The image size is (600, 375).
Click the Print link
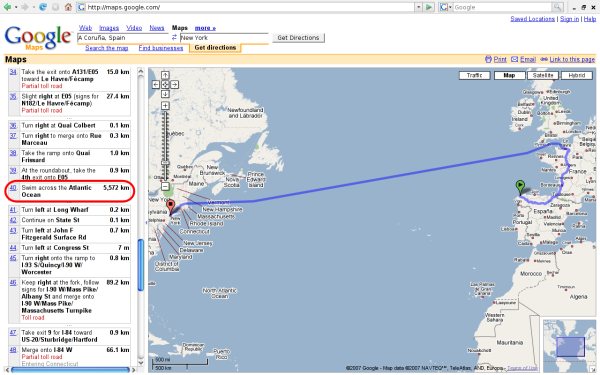pyautogui.click(x=500, y=59)
